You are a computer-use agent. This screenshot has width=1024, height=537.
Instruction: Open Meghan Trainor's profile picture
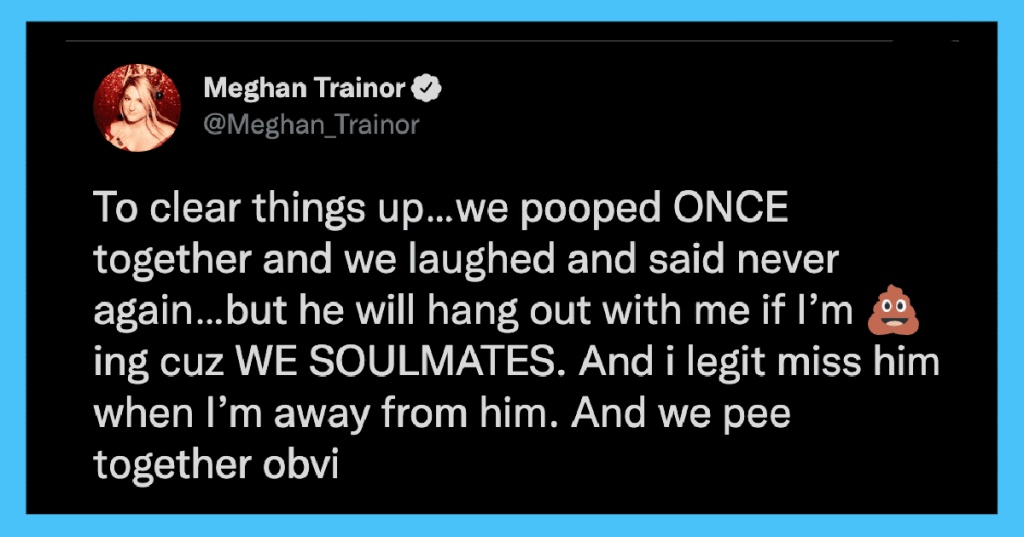[x=137, y=108]
